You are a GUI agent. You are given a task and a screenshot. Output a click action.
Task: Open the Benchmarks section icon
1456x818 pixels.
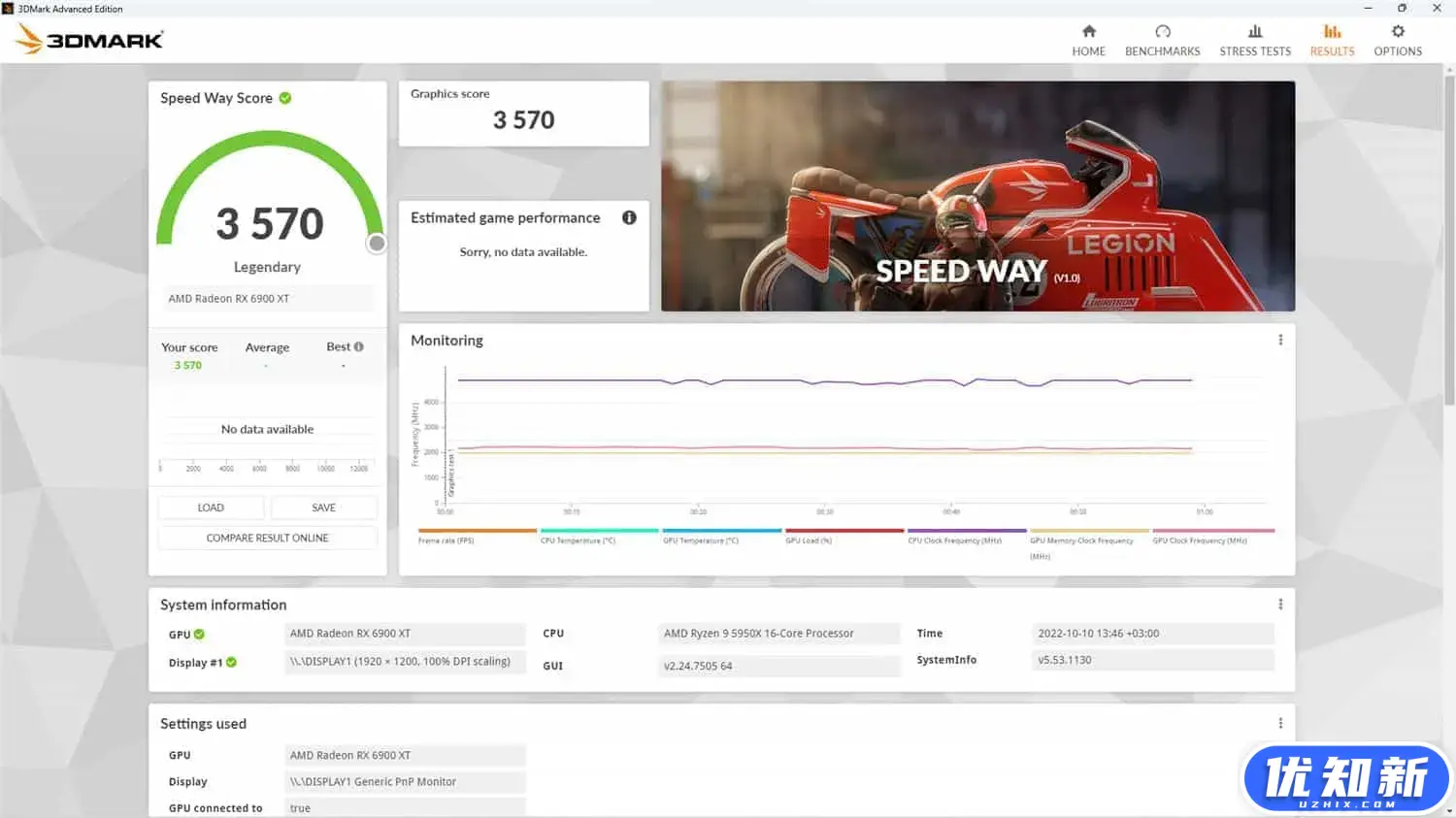[x=1162, y=32]
